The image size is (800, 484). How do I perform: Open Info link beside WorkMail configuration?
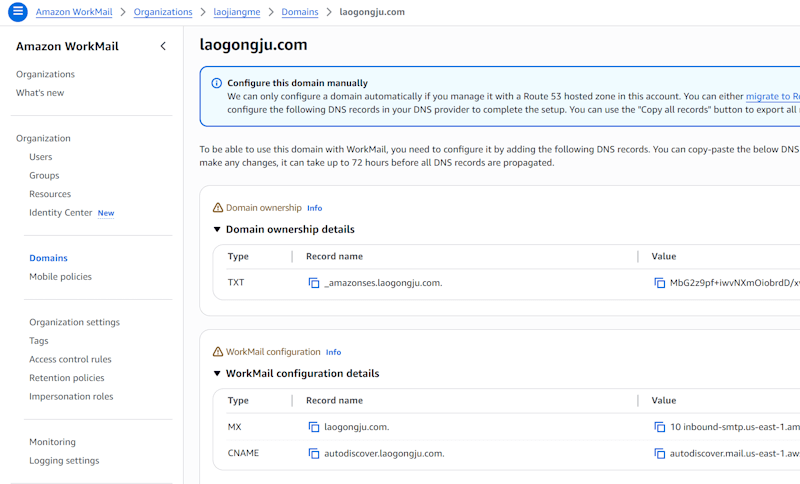[x=333, y=352]
